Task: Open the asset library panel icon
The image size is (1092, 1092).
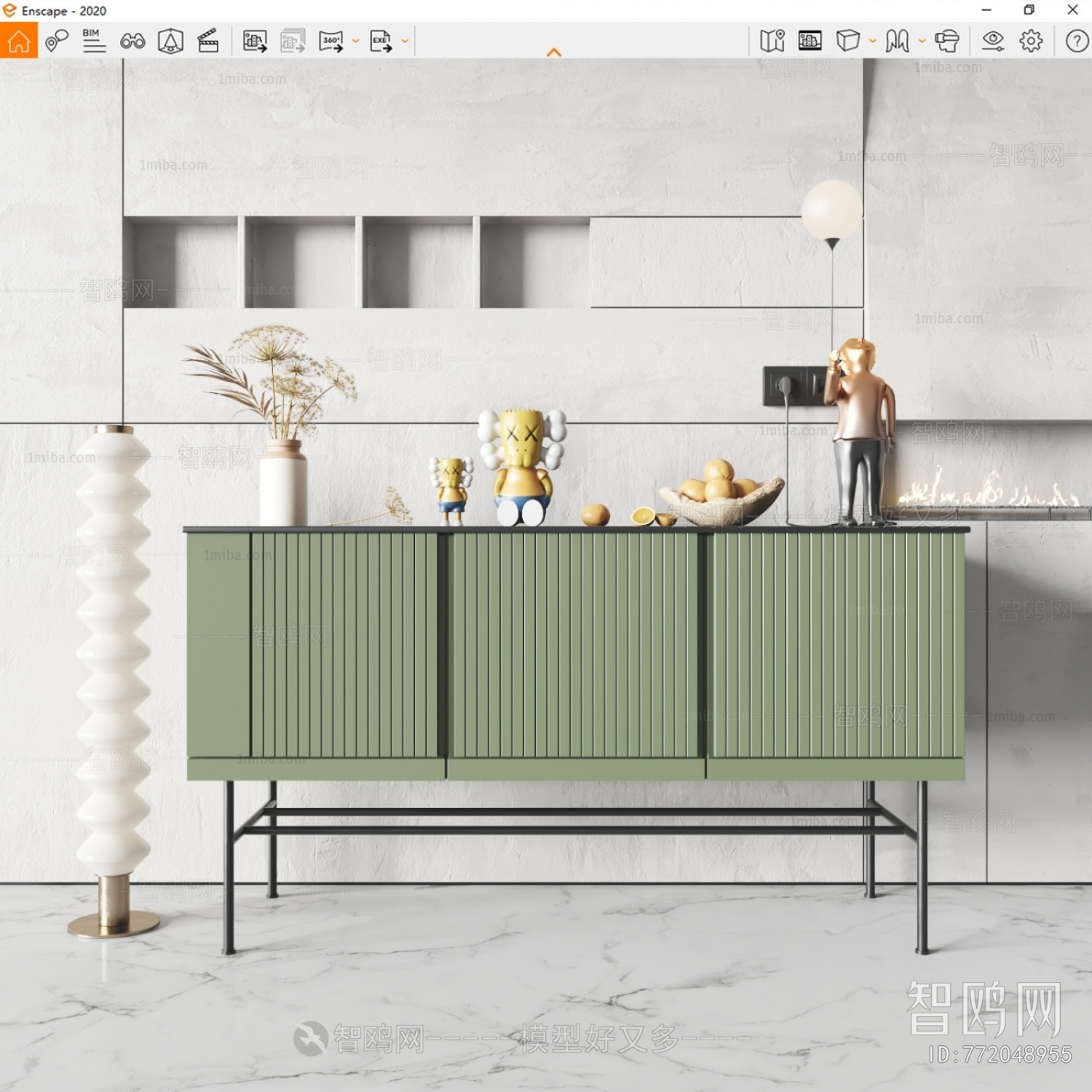Action: click(810, 41)
